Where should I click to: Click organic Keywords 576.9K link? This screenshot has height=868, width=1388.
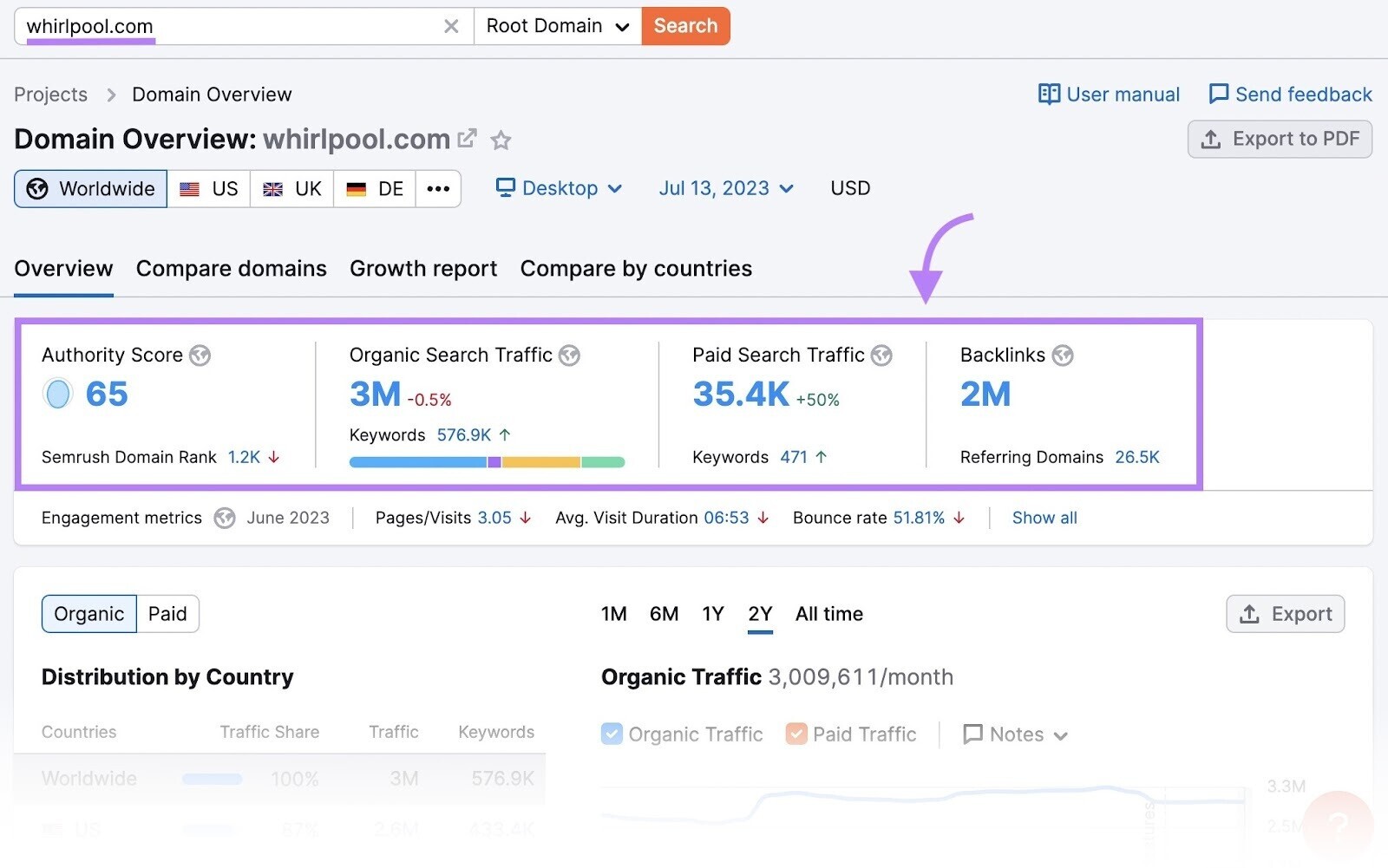(x=464, y=434)
